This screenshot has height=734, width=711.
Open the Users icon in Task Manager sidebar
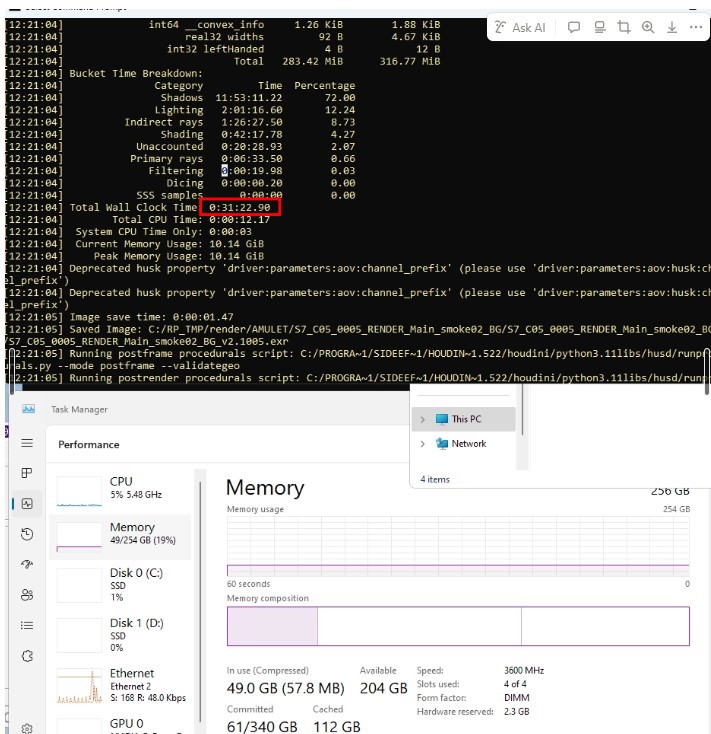pos(27,595)
